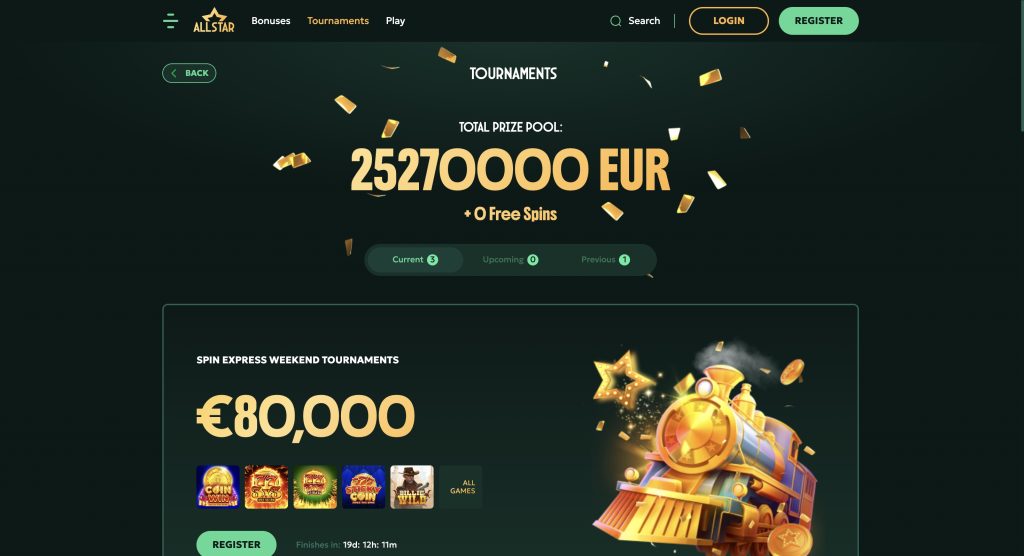This screenshot has width=1024, height=556.
Task: Click the AllStar logo
Action: 214,20
